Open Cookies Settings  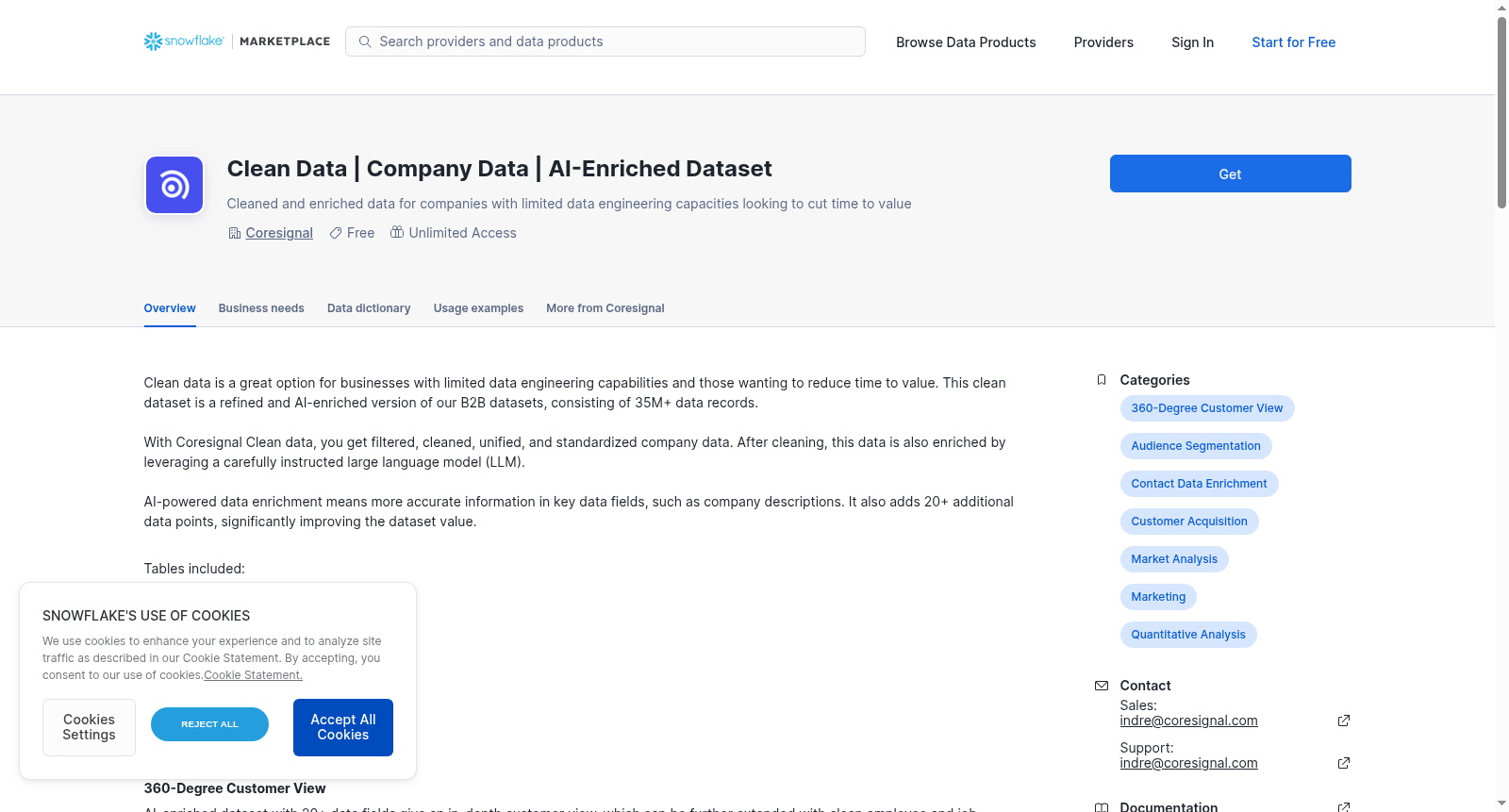point(89,727)
